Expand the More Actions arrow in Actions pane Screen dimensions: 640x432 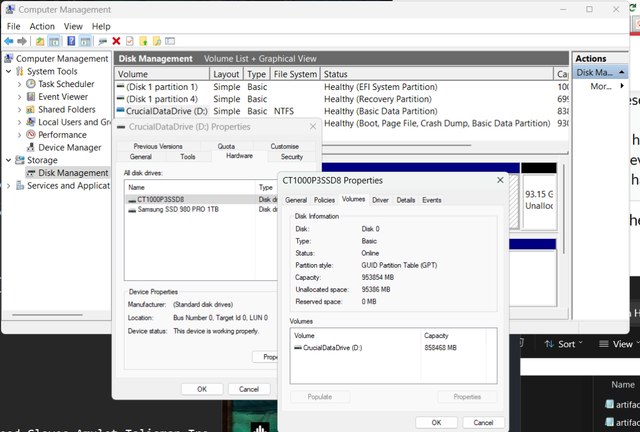coord(622,86)
